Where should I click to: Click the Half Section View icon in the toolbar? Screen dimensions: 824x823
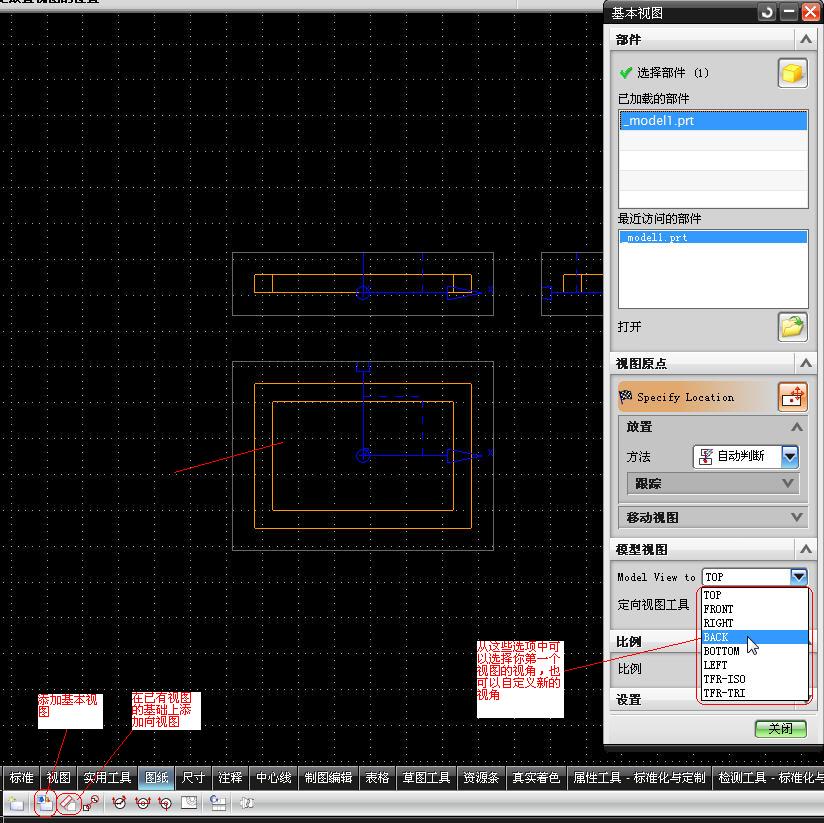pyautogui.click(x=142, y=803)
